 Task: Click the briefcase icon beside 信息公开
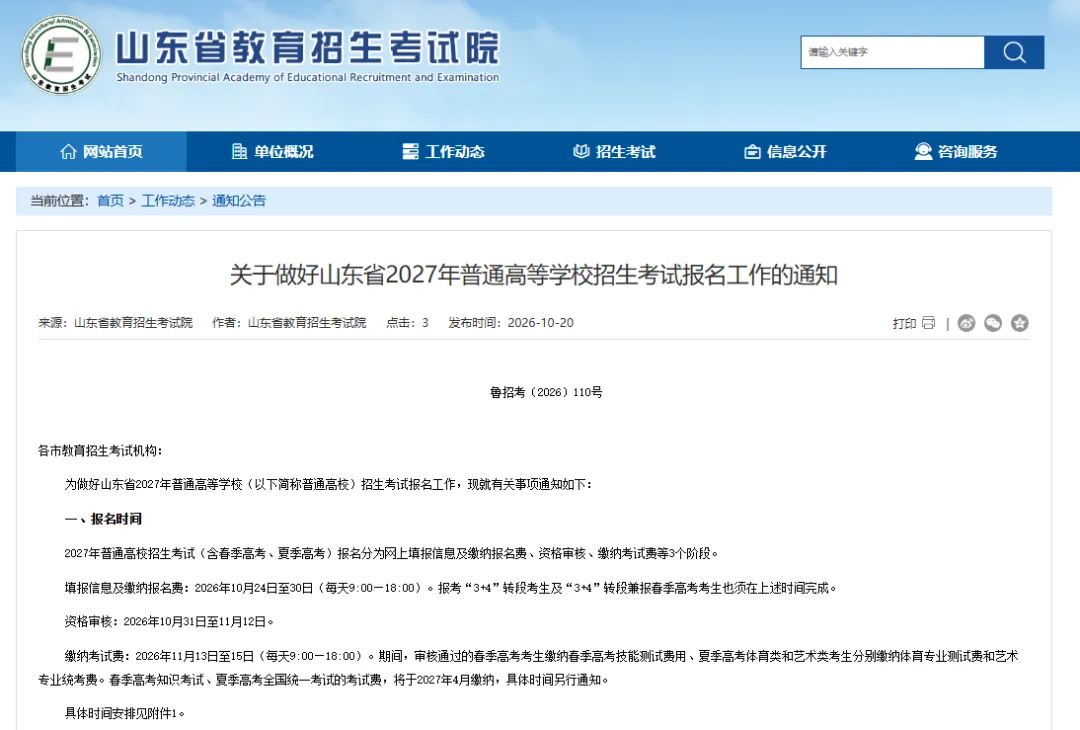[x=752, y=152]
